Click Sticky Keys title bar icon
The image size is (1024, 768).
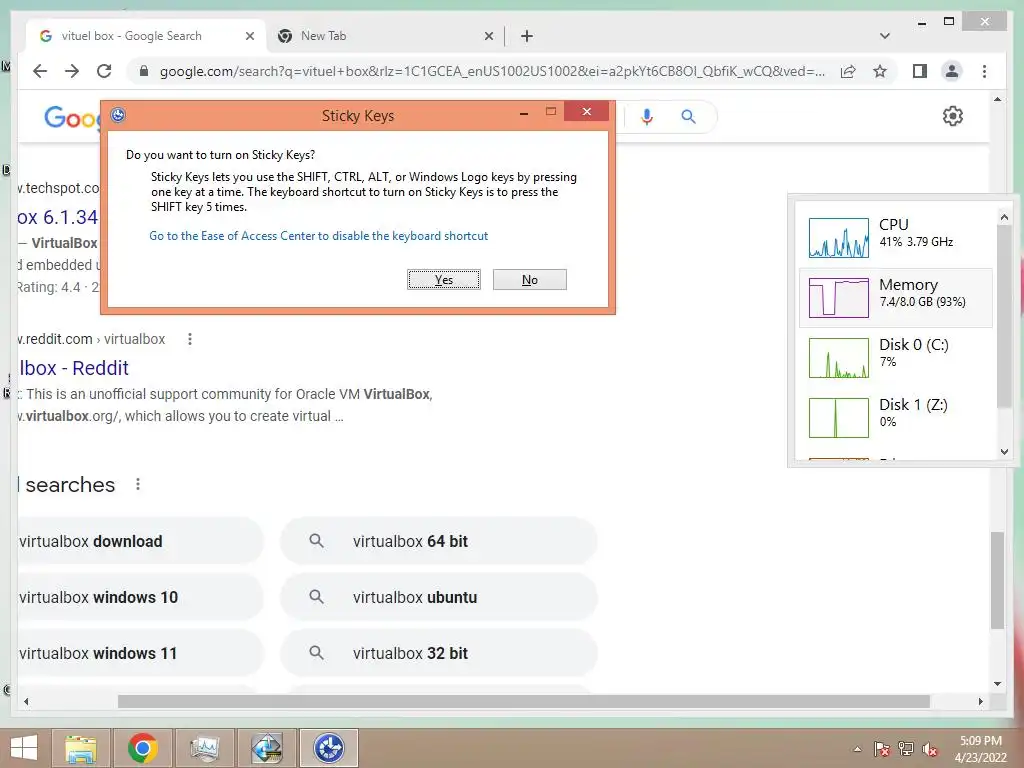click(x=118, y=115)
